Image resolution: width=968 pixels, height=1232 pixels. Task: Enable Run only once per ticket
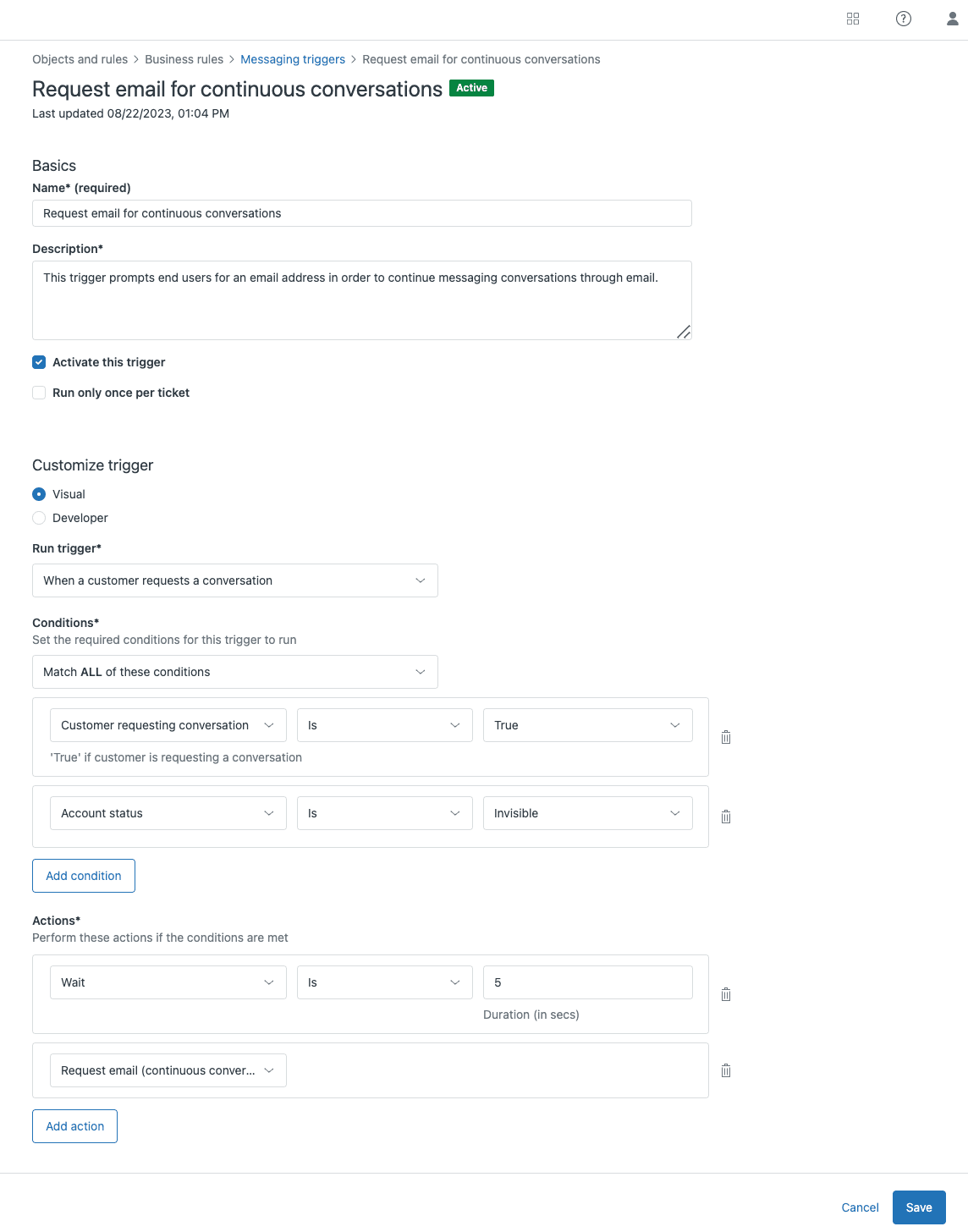pyautogui.click(x=38, y=392)
